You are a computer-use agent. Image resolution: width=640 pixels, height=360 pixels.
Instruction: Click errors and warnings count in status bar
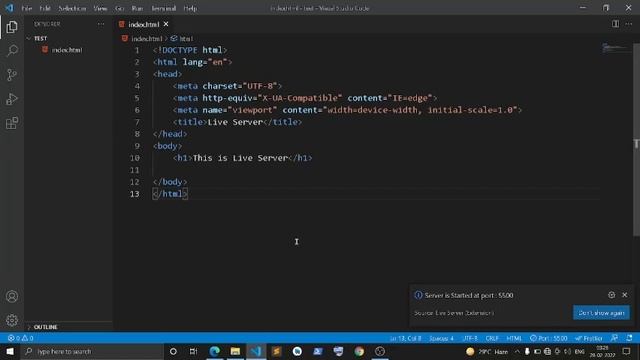pyautogui.click(x=20, y=338)
